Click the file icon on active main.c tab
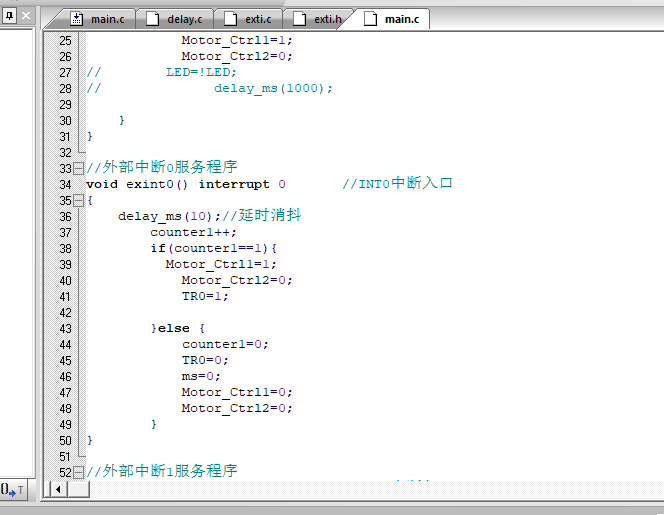Screen dimensions: 664x515 click(370, 19)
